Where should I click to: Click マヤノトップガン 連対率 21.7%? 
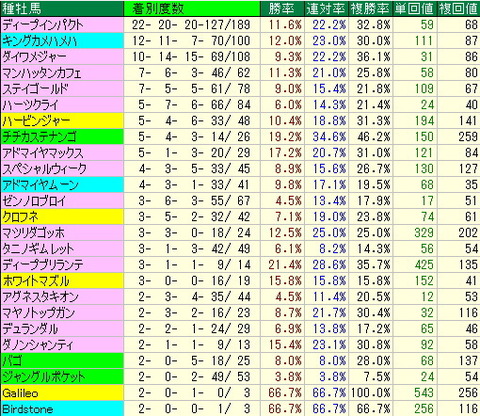click(329, 313)
